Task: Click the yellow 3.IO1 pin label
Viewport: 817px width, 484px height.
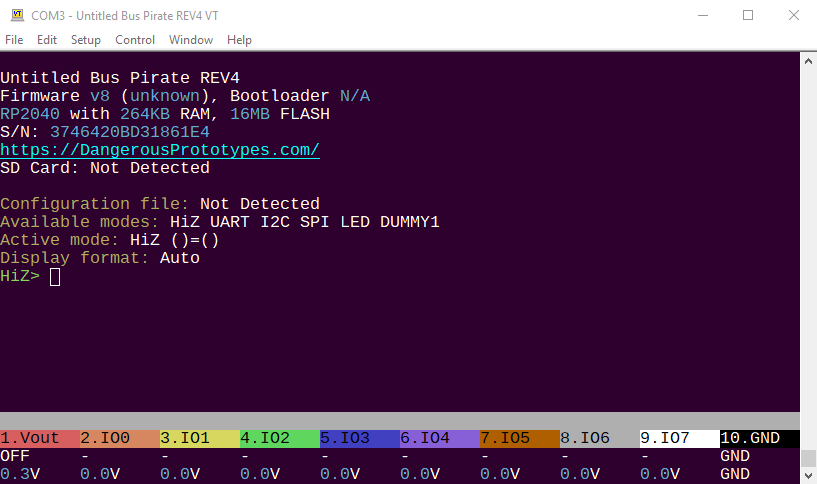Action: [200, 438]
